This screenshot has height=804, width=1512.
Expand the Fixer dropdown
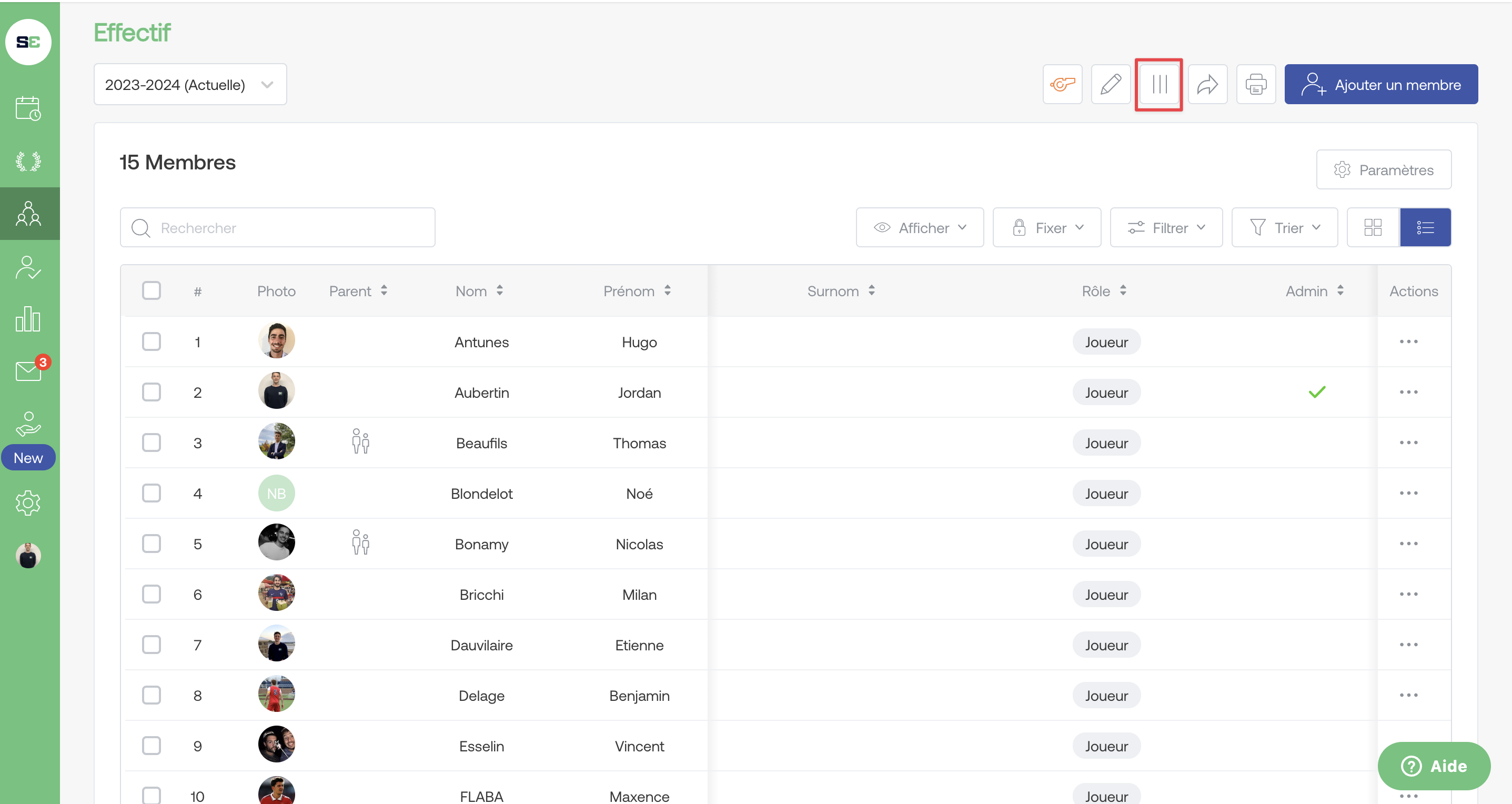click(x=1047, y=228)
